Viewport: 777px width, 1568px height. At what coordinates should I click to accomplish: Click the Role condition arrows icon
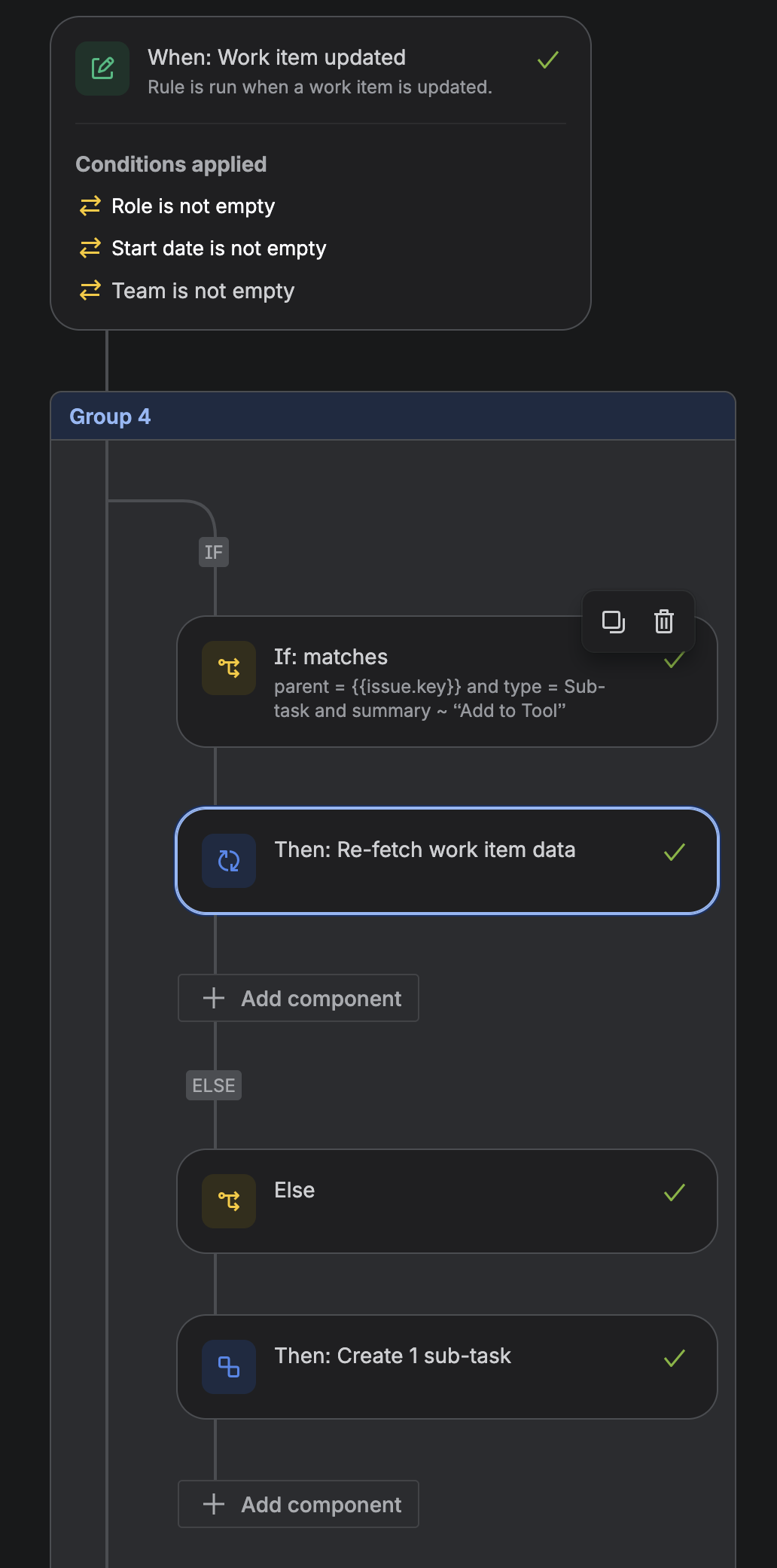[x=90, y=206]
